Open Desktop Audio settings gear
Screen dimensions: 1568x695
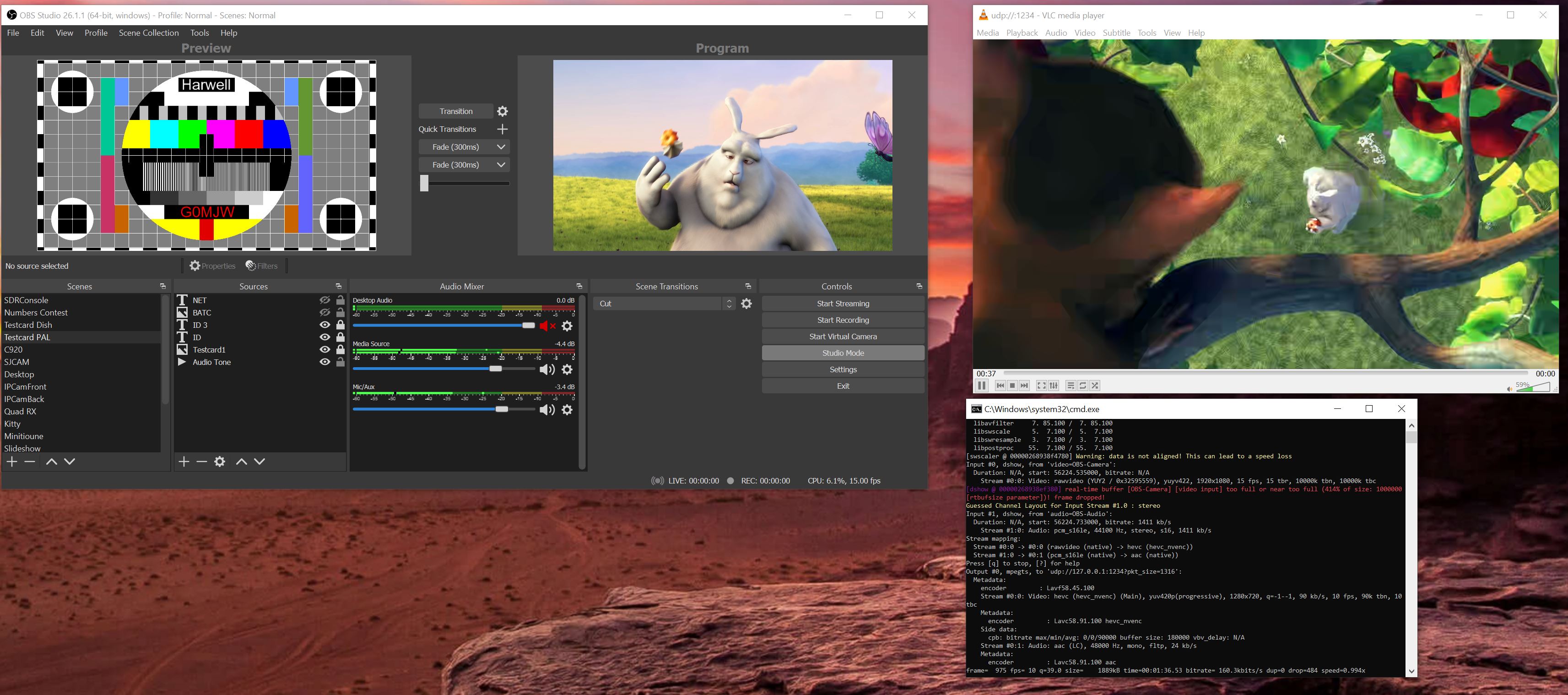[567, 326]
